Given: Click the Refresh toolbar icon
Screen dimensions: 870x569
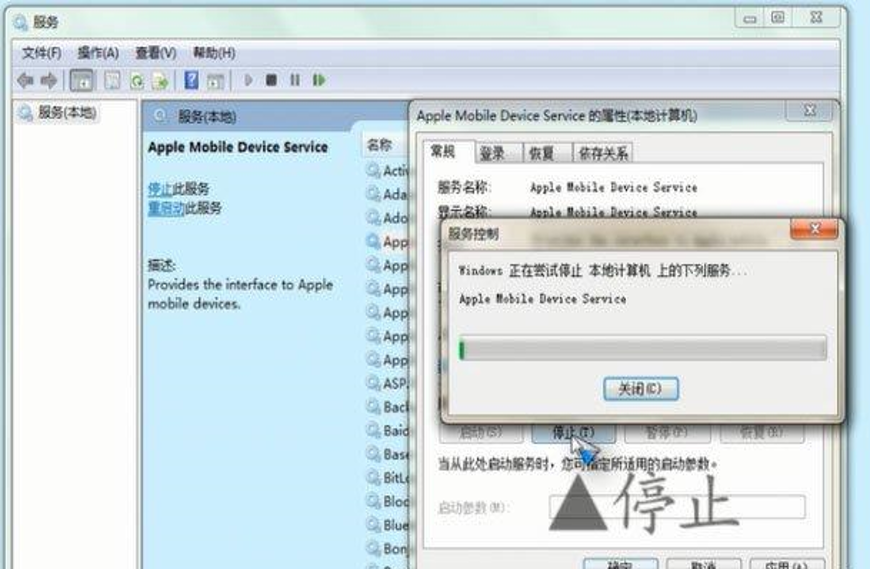Looking at the screenshot, I should (x=136, y=82).
